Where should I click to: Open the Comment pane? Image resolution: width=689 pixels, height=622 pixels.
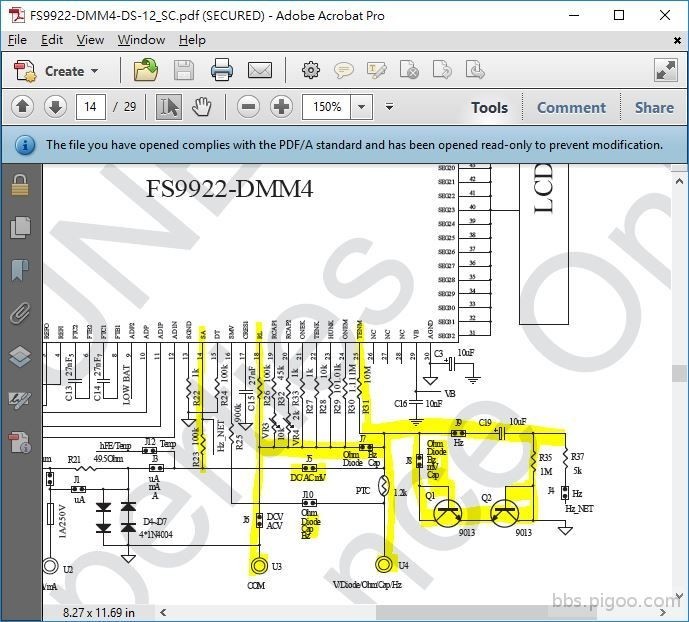click(571, 108)
